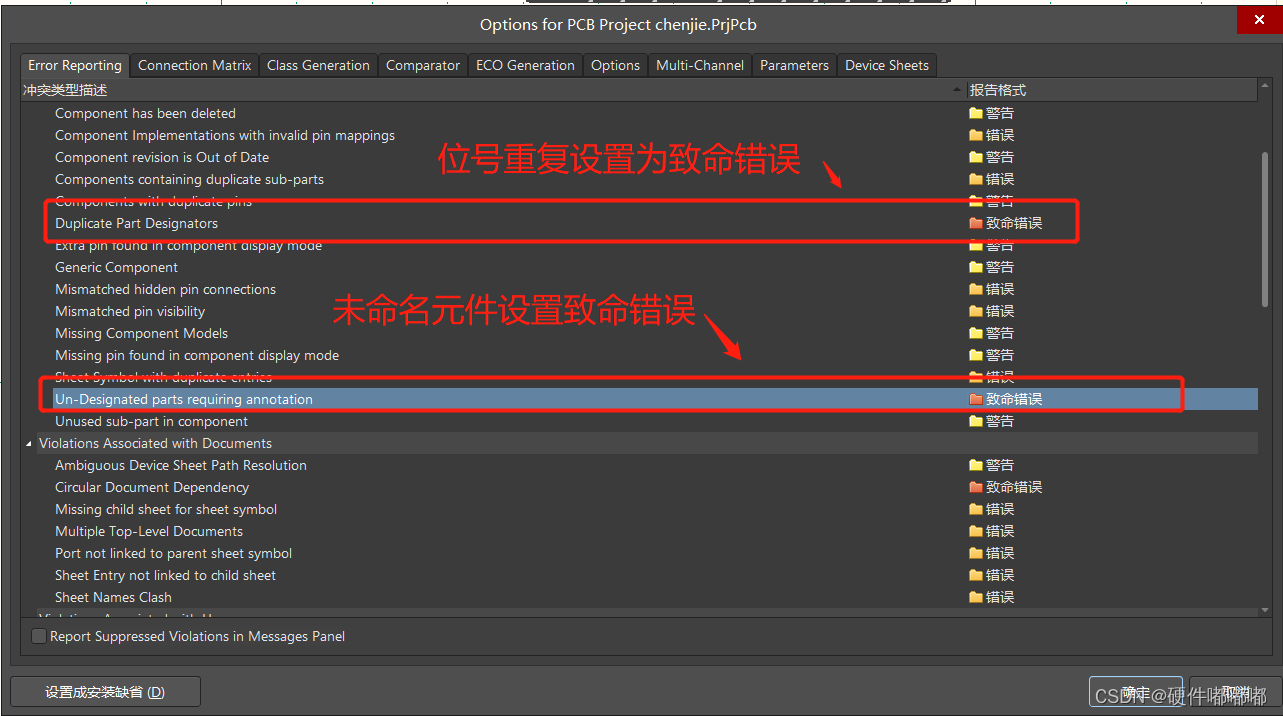Collapse Violations Associated with Documents group
The width and height of the screenshot is (1283, 716).
[x=28, y=443]
